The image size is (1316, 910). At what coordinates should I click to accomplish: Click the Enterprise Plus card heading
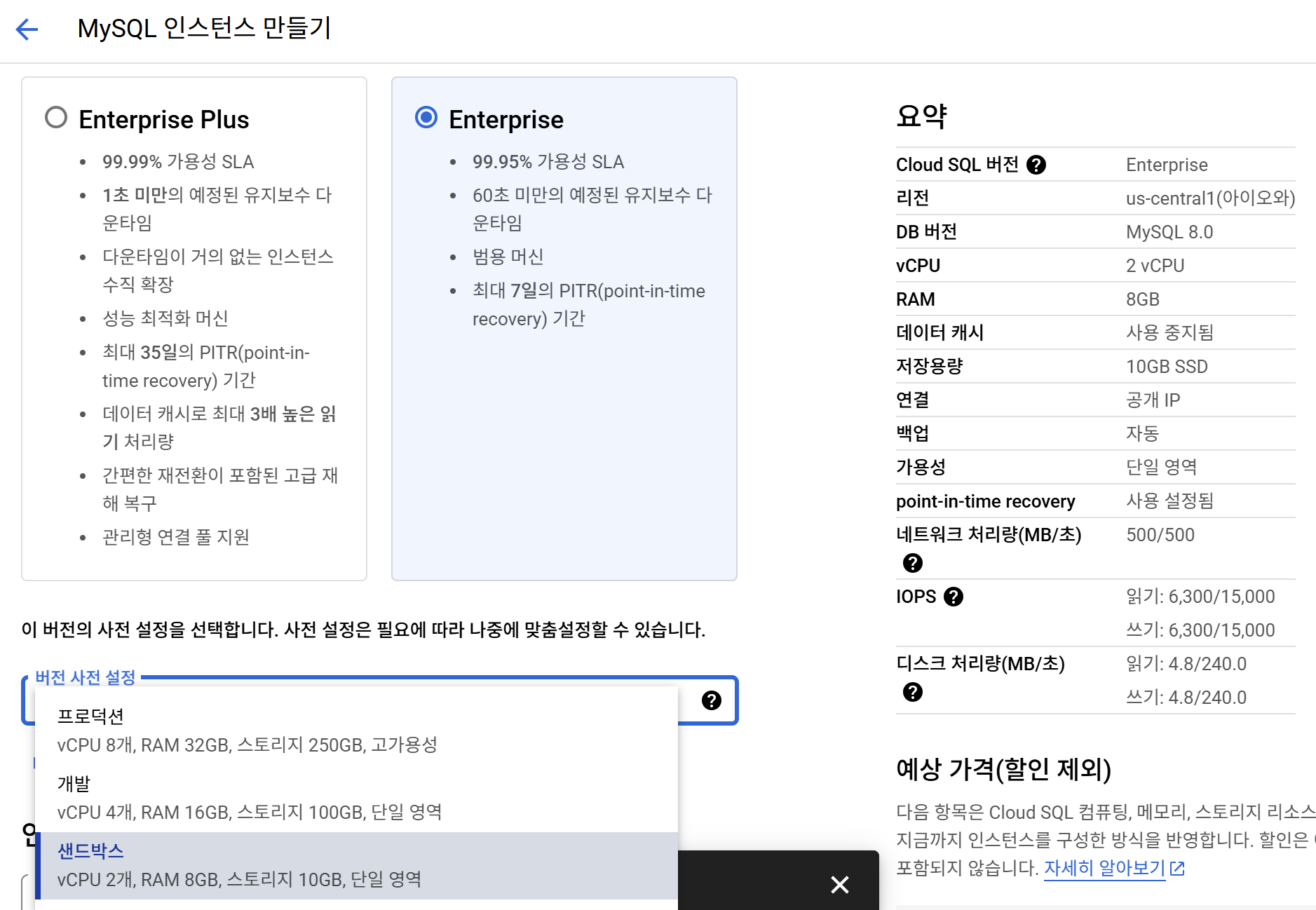pyautogui.click(x=164, y=119)
